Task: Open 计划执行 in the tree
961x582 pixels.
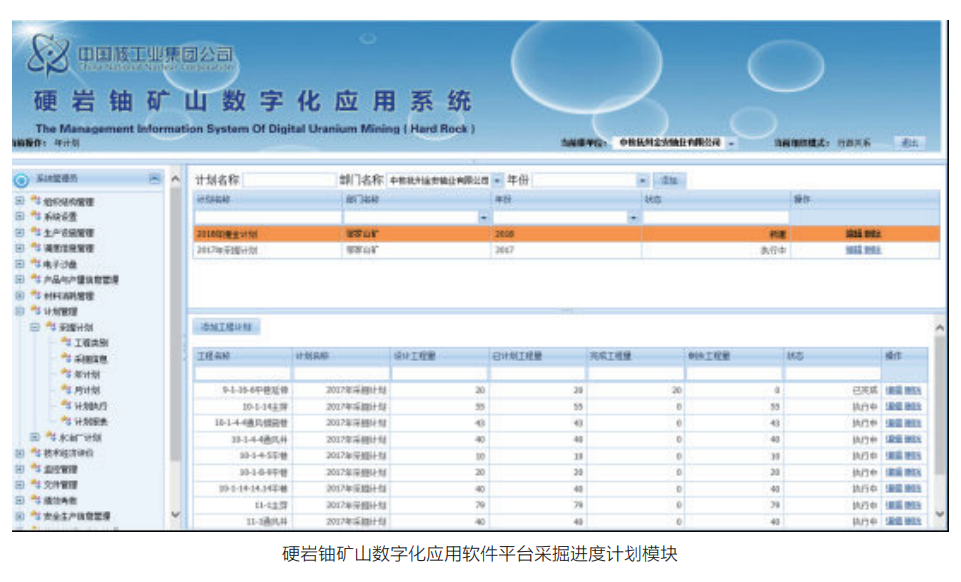Action: (x=91, y=406)
